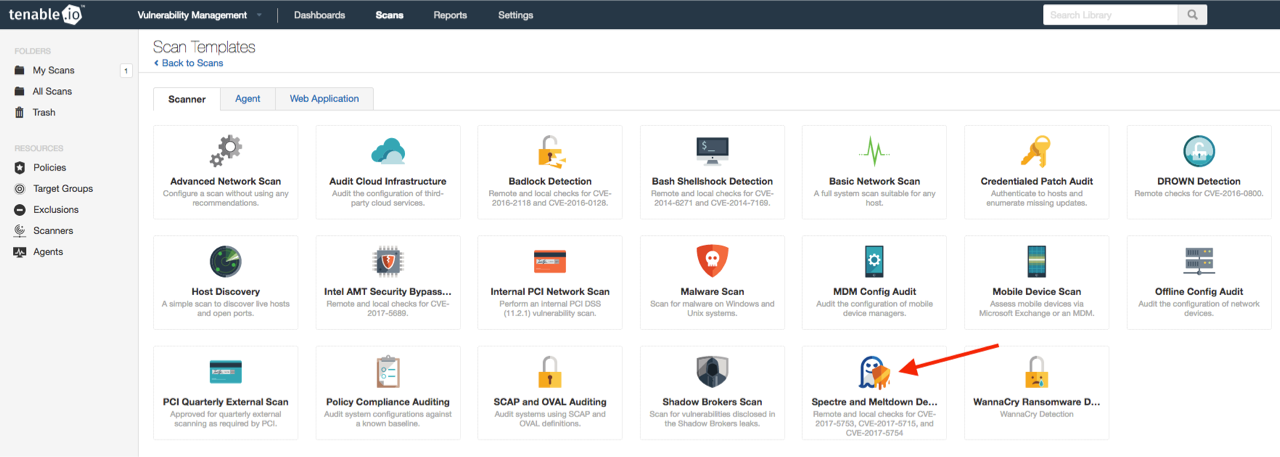Click the MDM Config Audit phone icon
The image size is (1280, 457).
coord(874,262)
